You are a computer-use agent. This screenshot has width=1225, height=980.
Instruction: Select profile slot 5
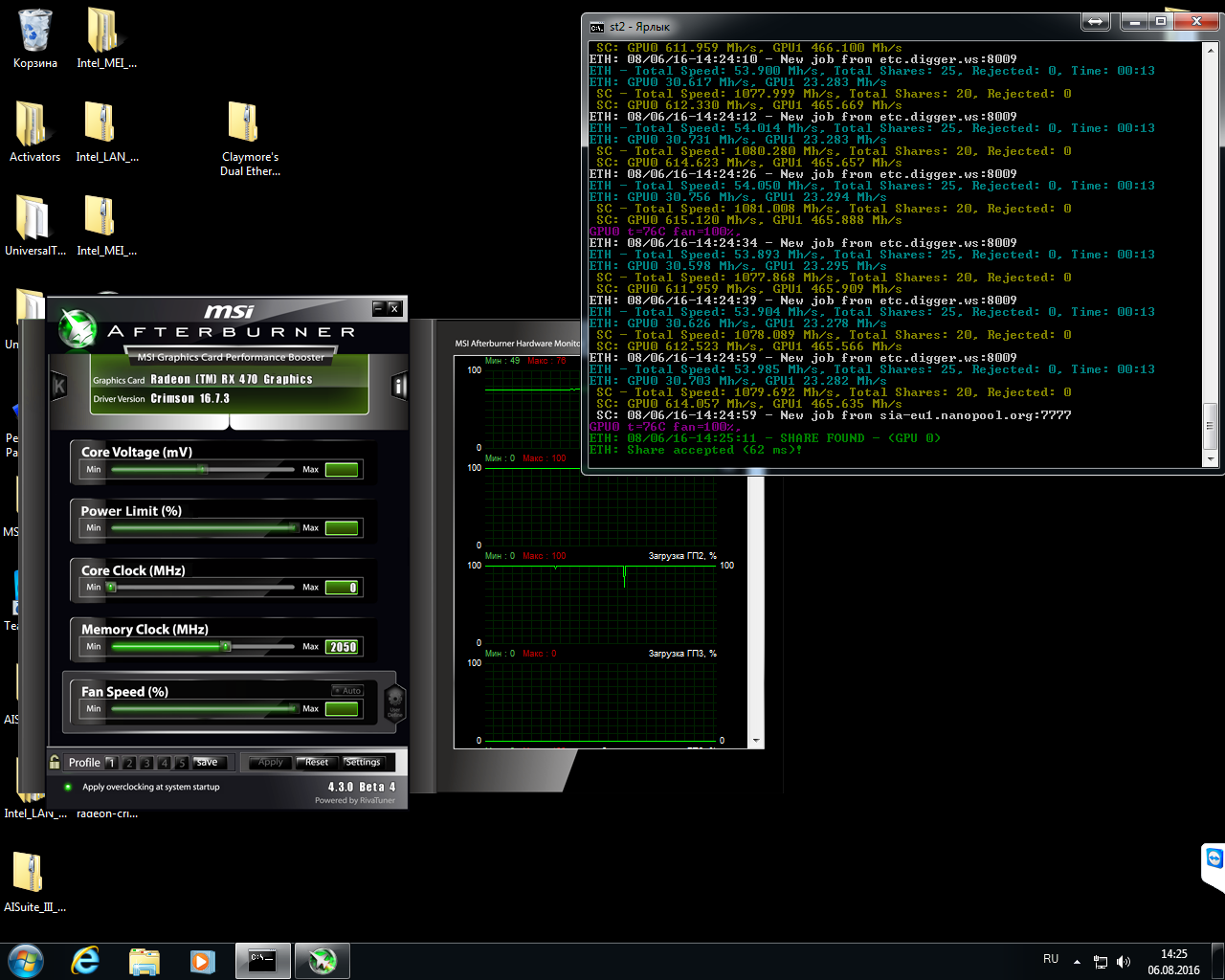pyautogui.click(x=181, y=763)
